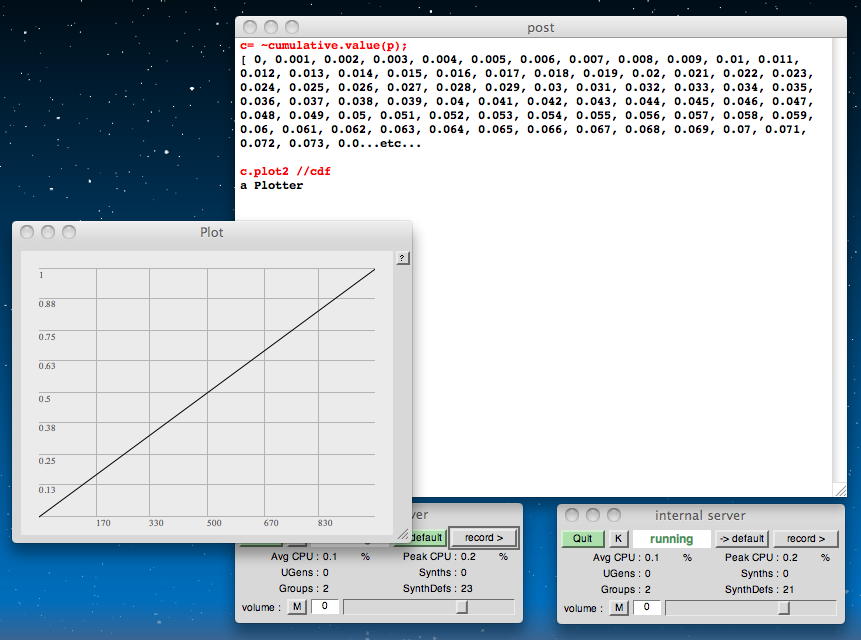Adjust the internal server volume slider
861x640 pixels.
(x=783, y=607)
